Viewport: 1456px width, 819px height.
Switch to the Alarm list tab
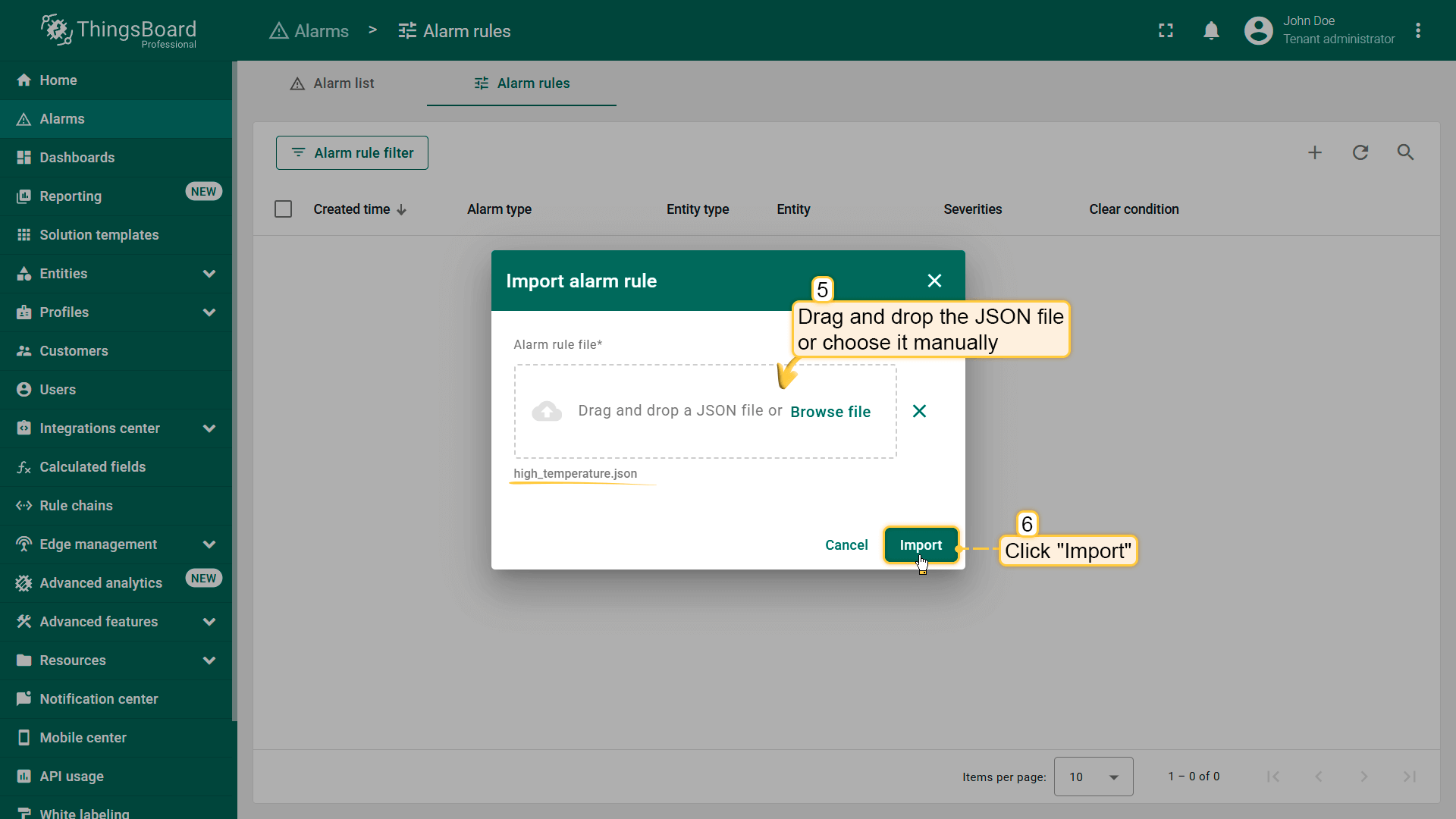pos(332,83)
